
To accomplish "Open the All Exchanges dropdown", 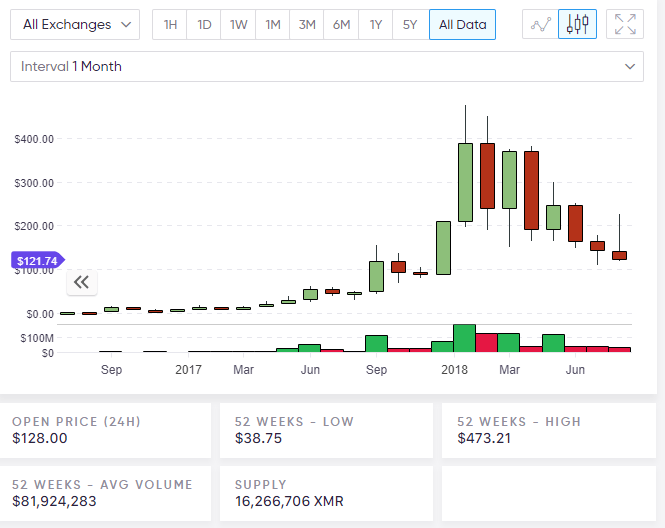I will click(x=75, y=25).
